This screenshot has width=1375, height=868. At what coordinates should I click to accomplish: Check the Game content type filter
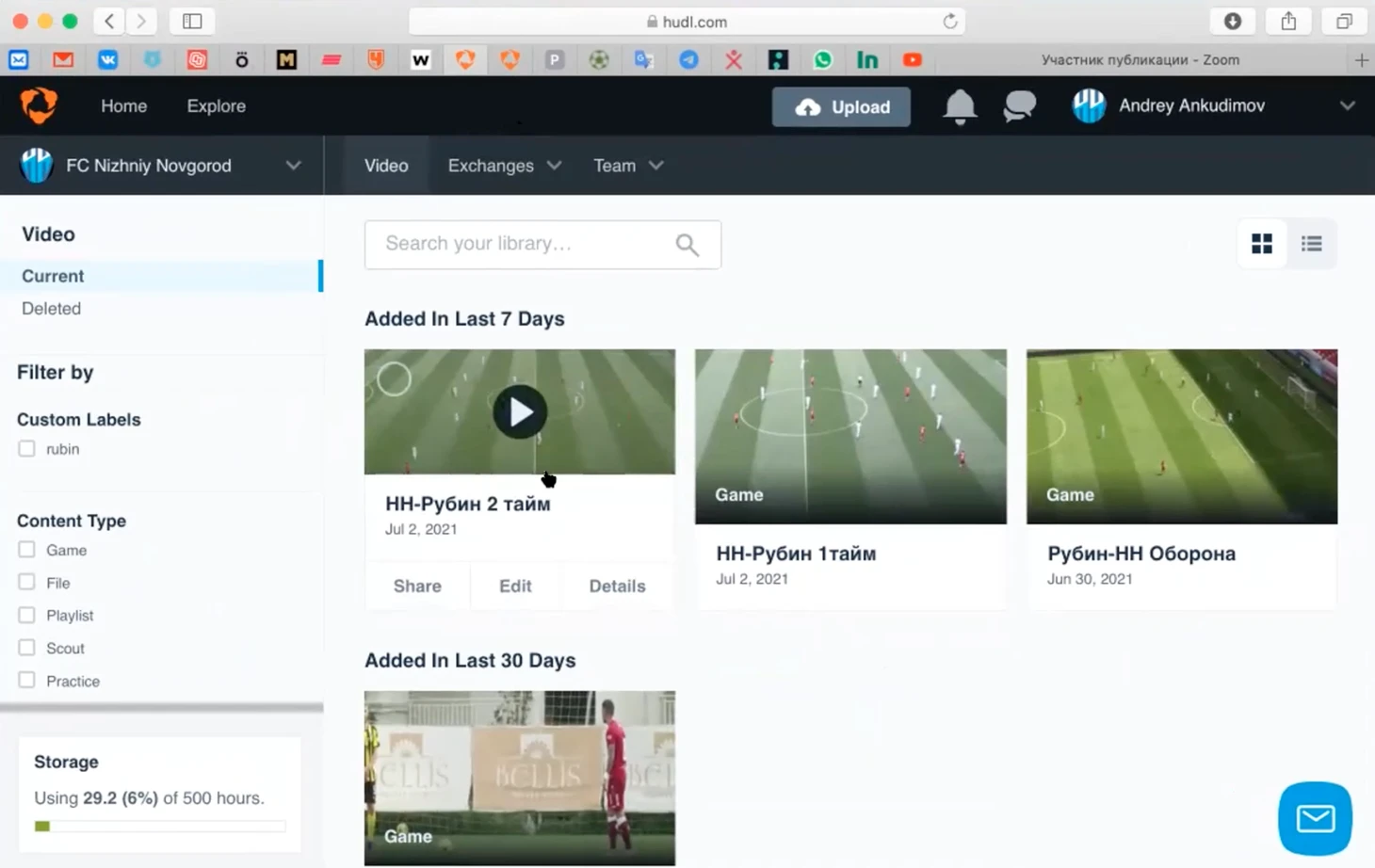click(x=27, y=550)
